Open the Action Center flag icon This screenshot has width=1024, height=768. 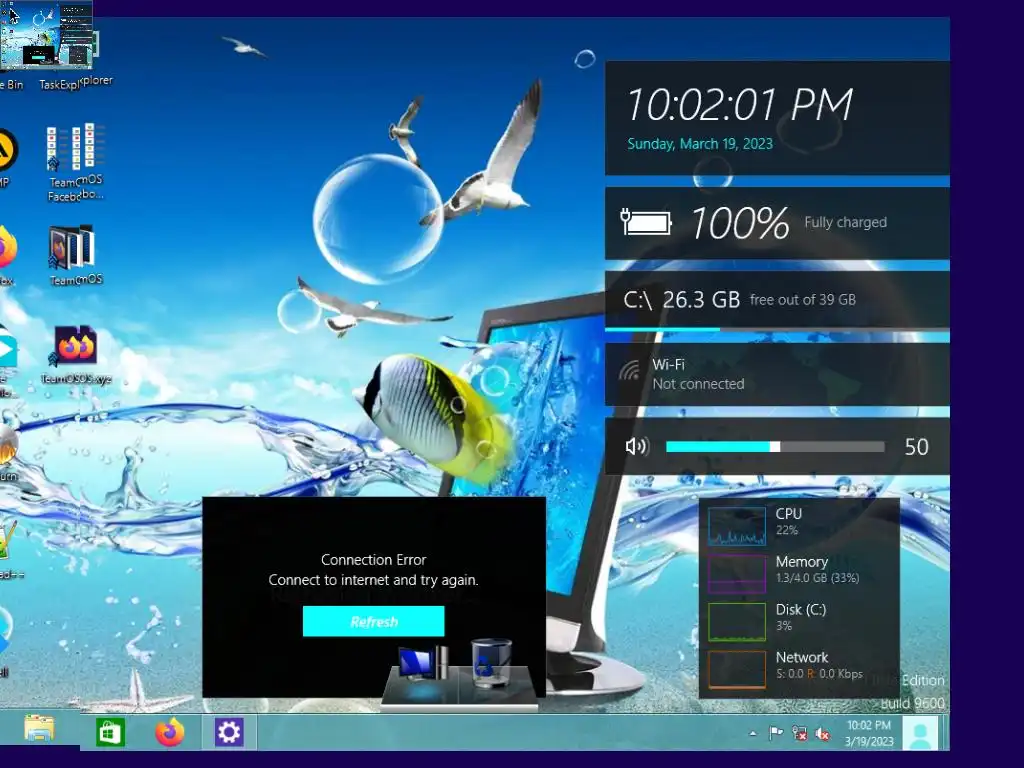776,733
